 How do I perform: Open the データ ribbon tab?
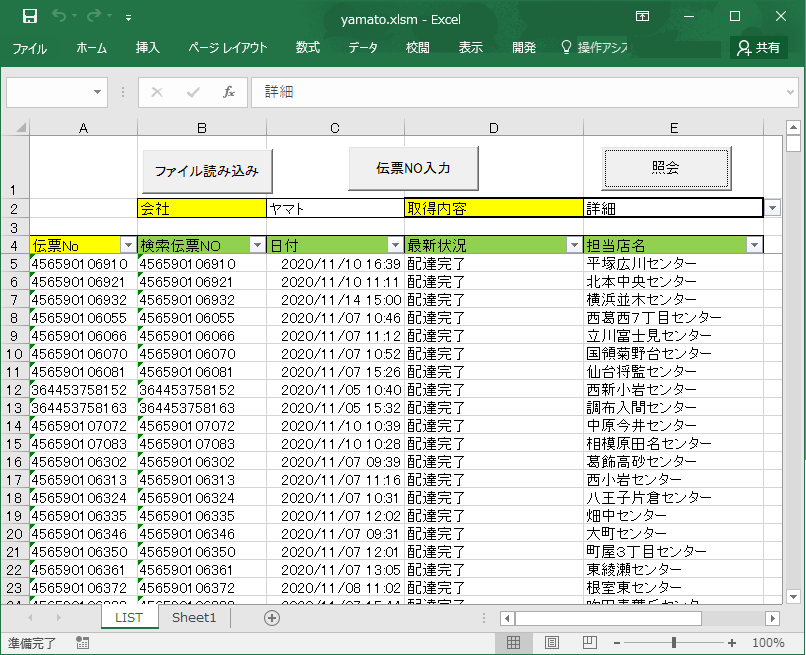(362, 48)
